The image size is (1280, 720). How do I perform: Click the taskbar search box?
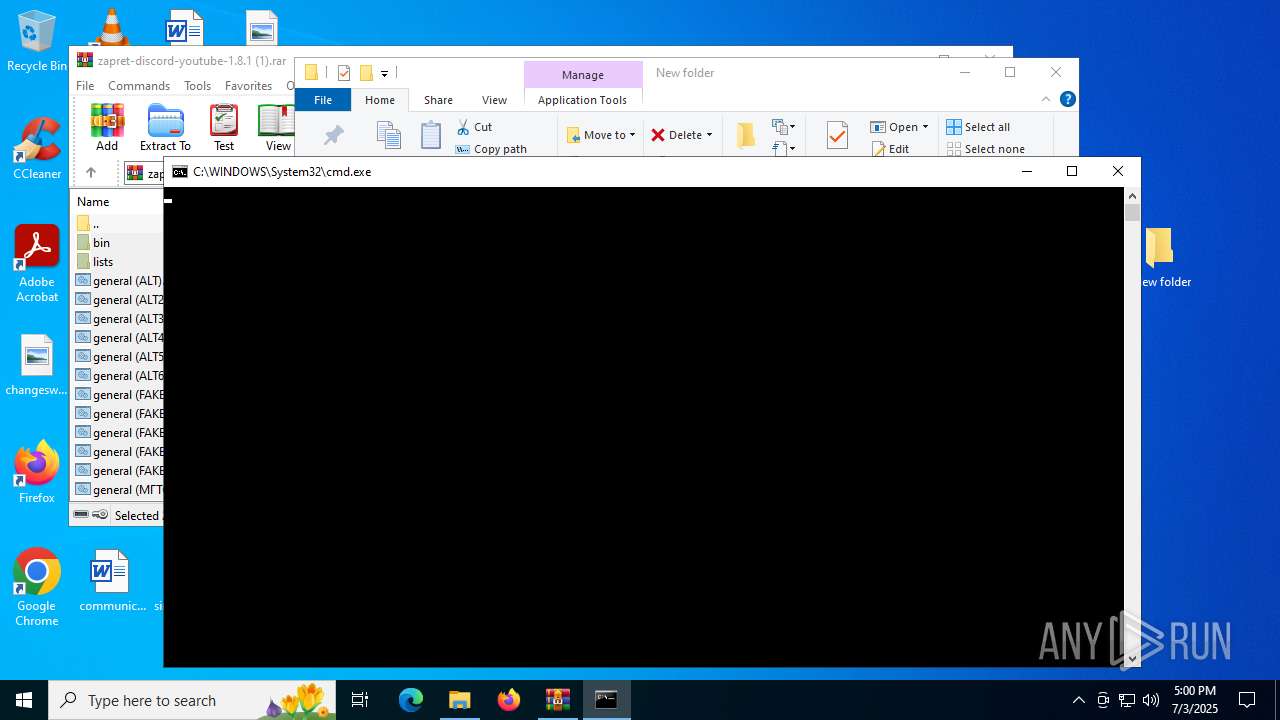[x=192, y=700]
